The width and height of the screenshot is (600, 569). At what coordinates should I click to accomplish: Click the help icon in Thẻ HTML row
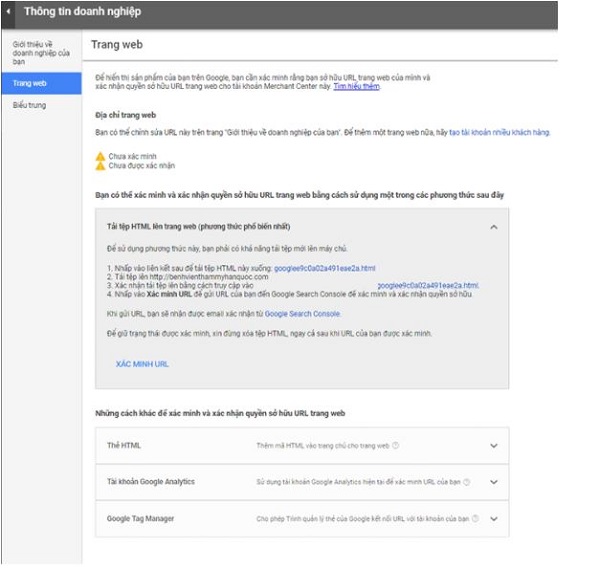click(x=396, y=446)
